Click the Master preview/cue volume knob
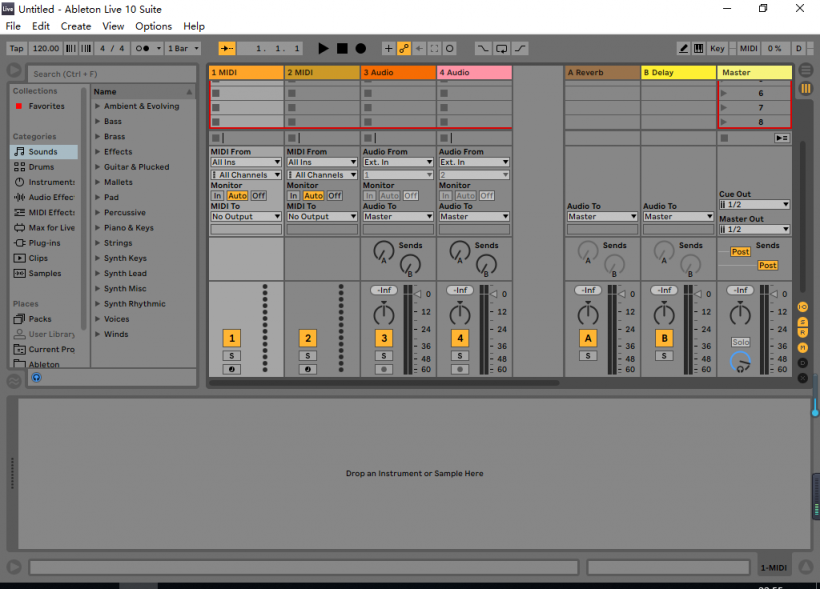This screenshot has width=820, height=589. coord(740,361)
